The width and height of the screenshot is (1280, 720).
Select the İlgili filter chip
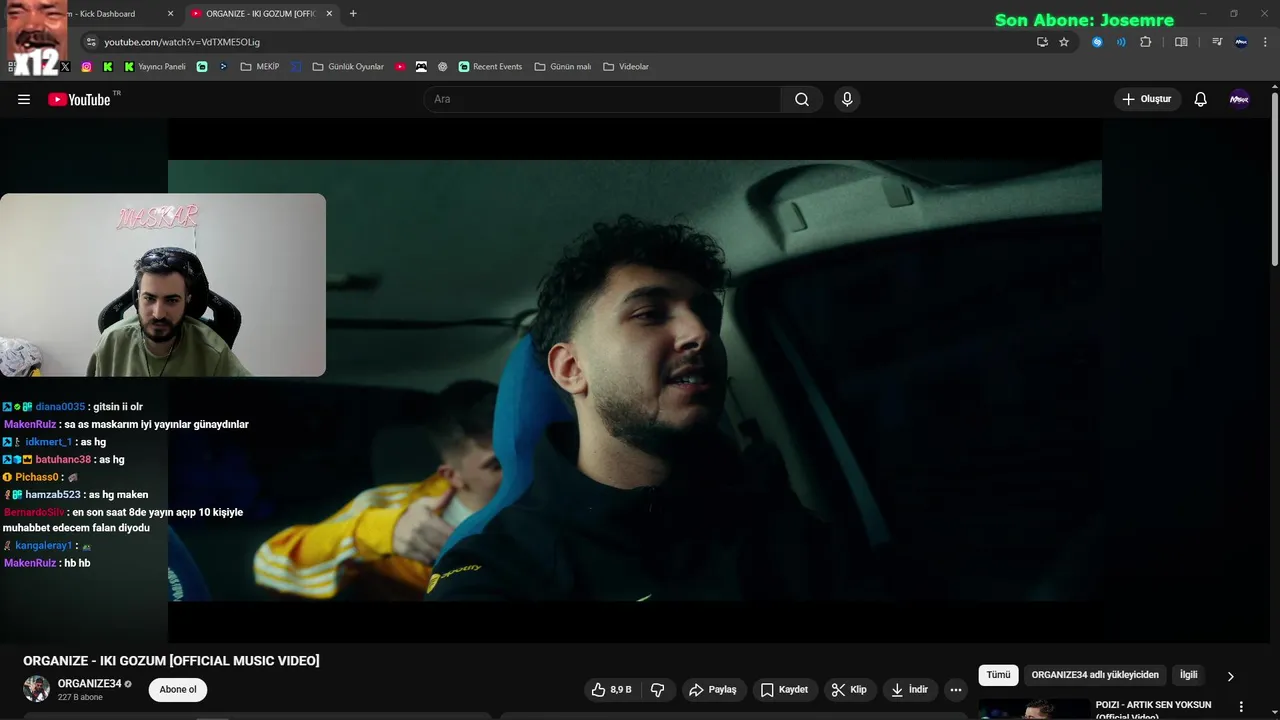(x=1188, y=675)
